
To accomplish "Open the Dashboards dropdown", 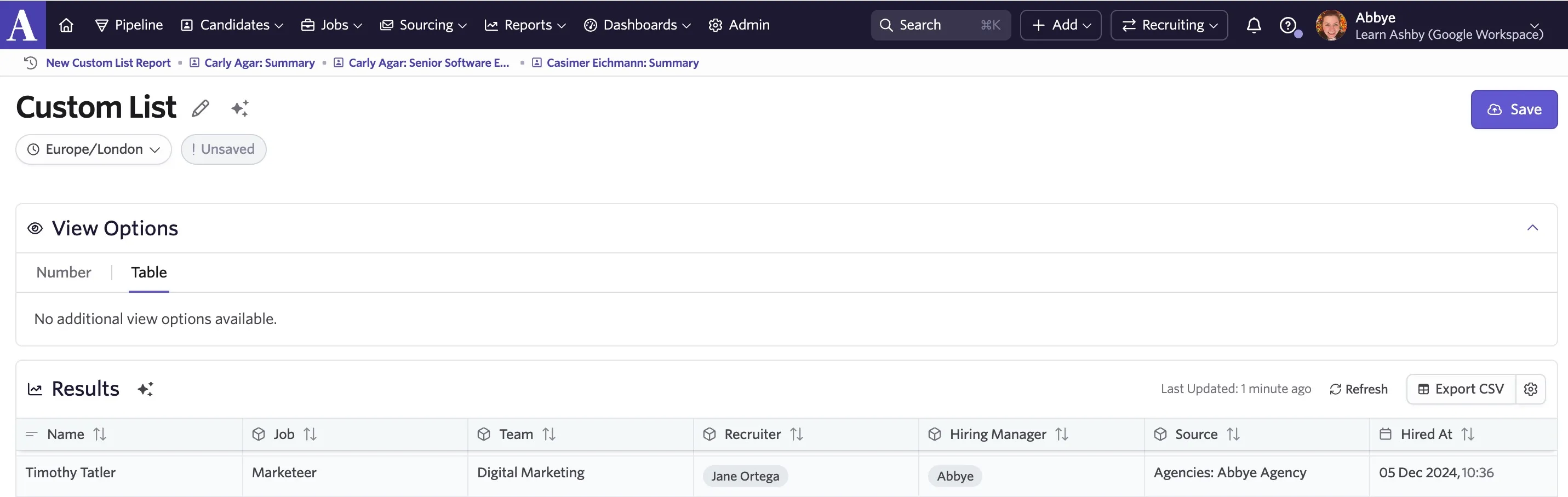I will pyautogui.click(x=637, y=25).
